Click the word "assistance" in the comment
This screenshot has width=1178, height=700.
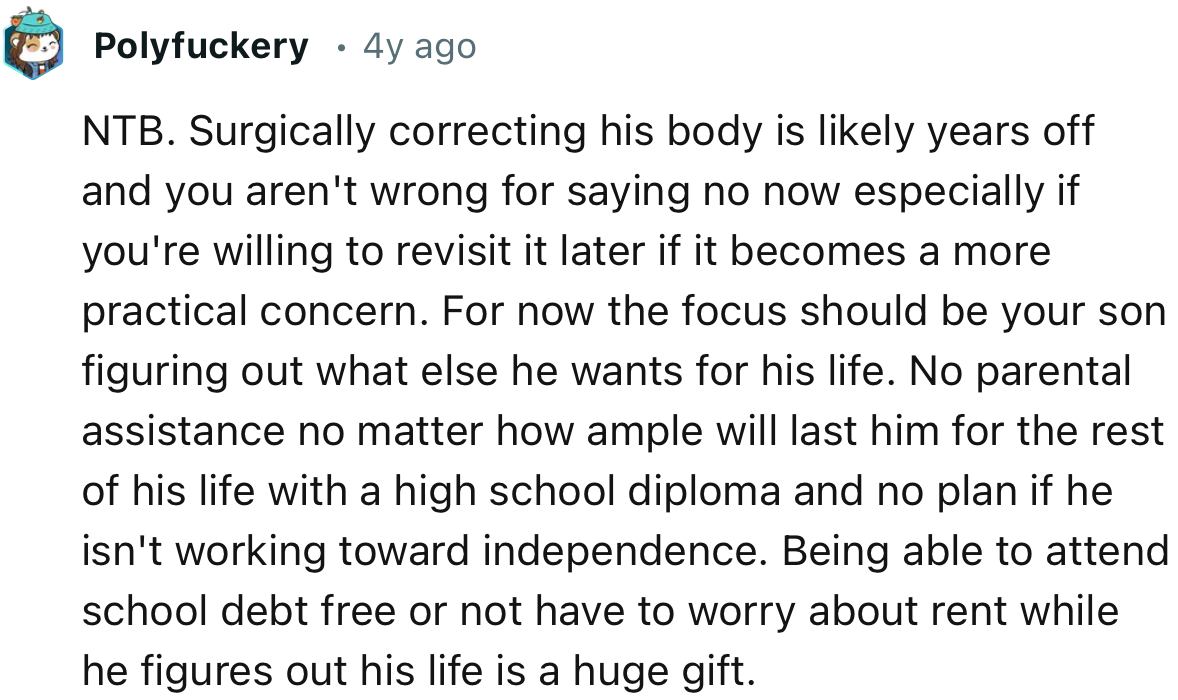tap(181, 431)
